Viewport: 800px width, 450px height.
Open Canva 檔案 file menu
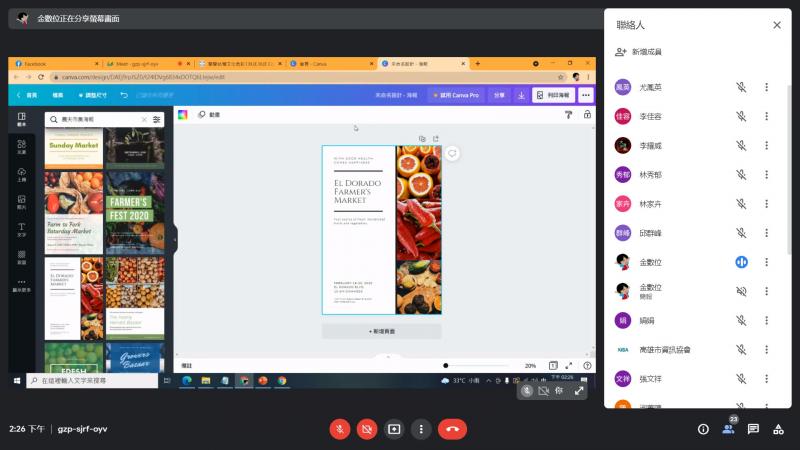pyautogui.click(x=58, y=95)
